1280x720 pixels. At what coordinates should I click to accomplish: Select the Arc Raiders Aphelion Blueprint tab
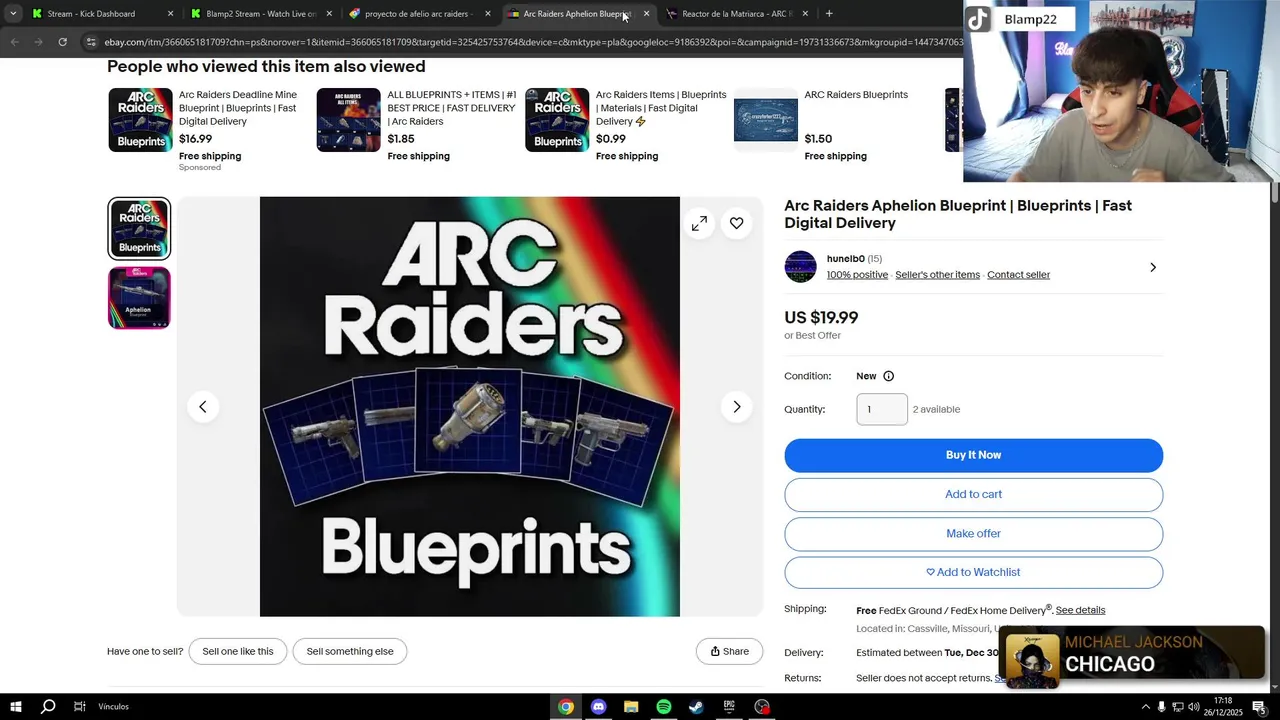[x=578, y=14]
